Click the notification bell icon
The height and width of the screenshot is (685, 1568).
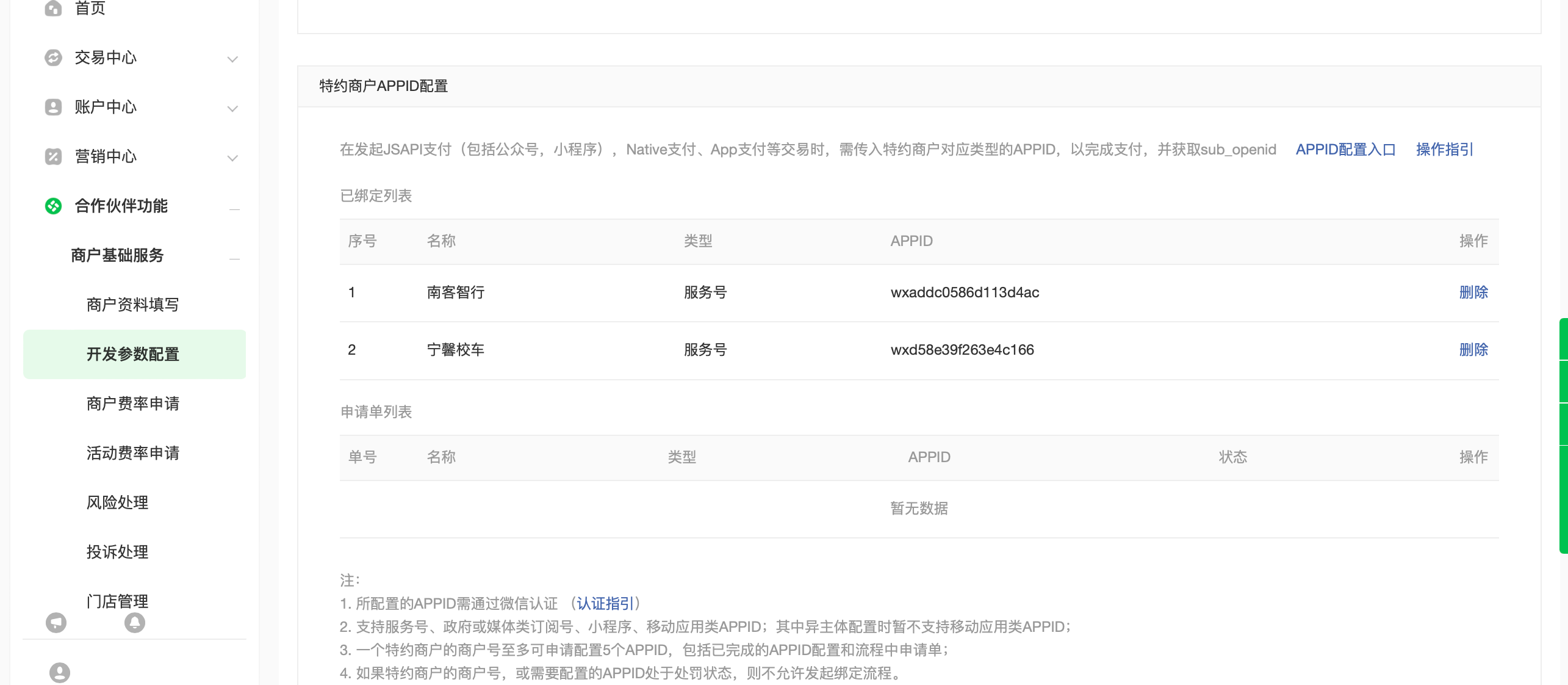pos(135,623)
